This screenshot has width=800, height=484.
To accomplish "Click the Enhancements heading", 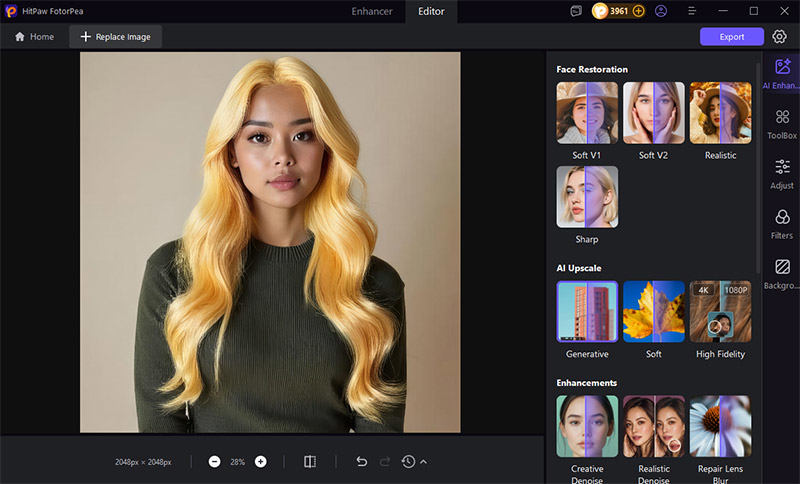I will 587,383.
